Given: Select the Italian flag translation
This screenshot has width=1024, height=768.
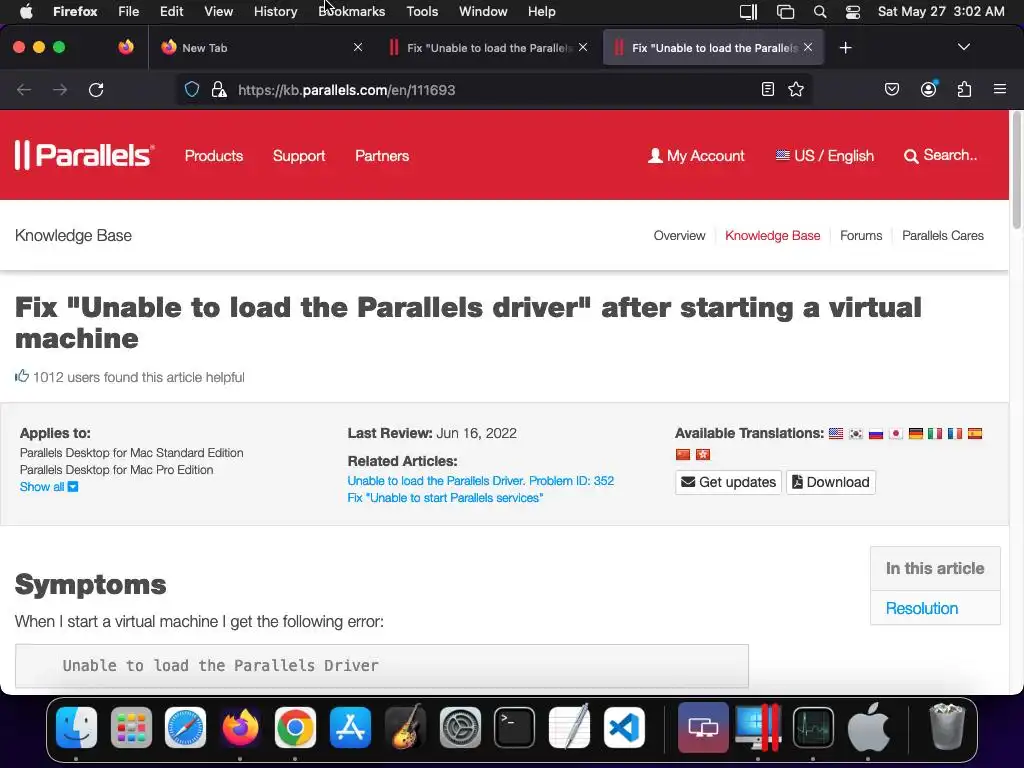Looking at the screenshot, I should (935, 434).
